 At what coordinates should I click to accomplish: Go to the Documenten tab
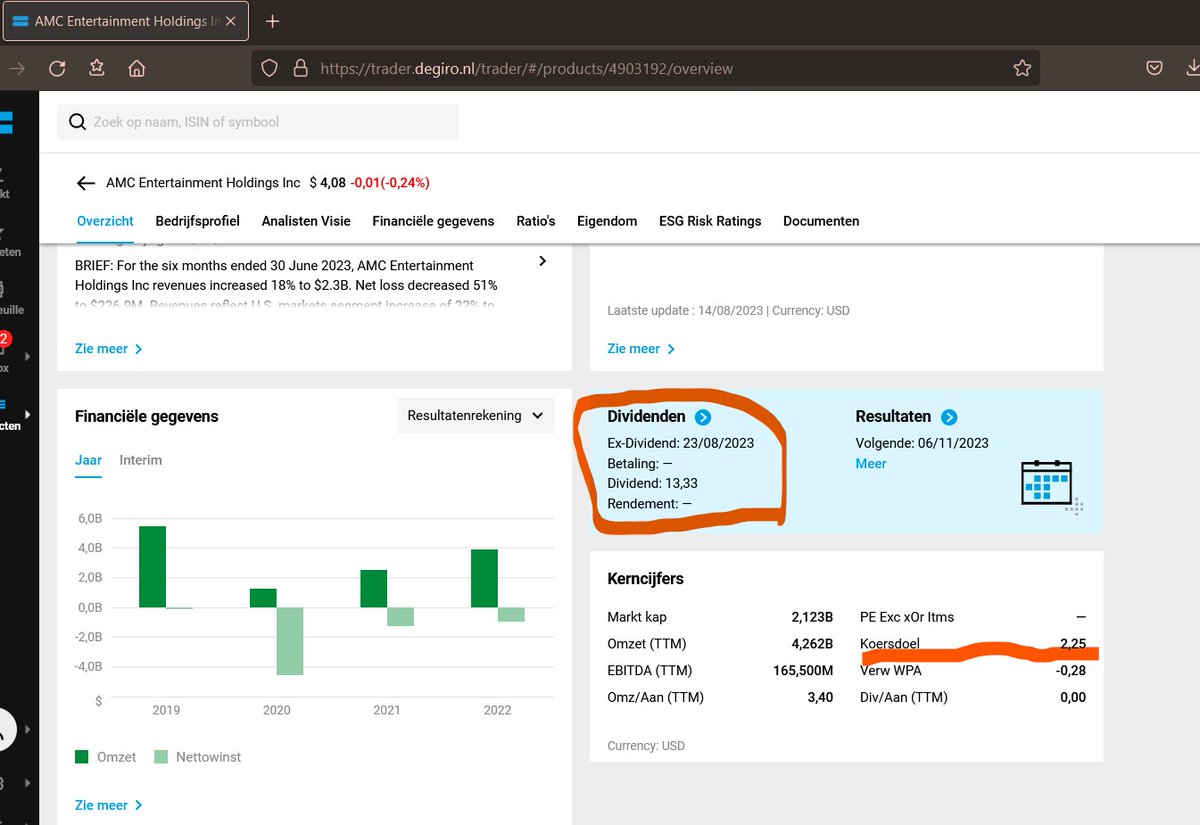pyautogui.click(x=821, y=221)
